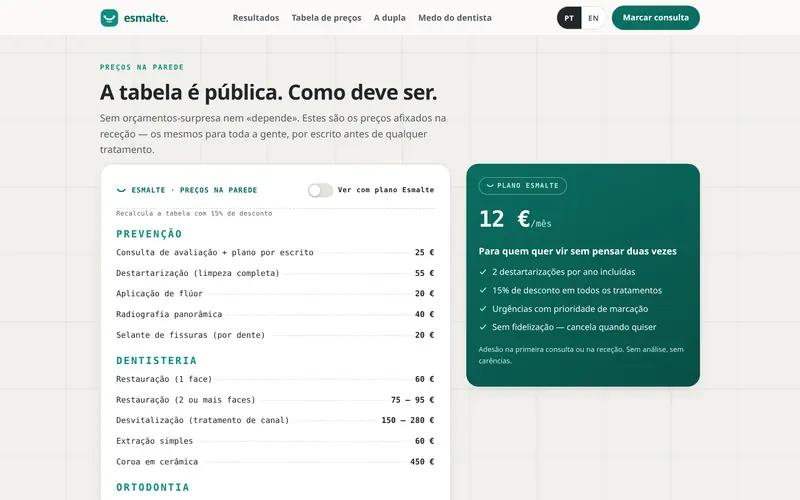Viewport: 800px width, 500px height.
Task: Select the Selante de fissuras (por dente) row
Action: click(275, 335)
